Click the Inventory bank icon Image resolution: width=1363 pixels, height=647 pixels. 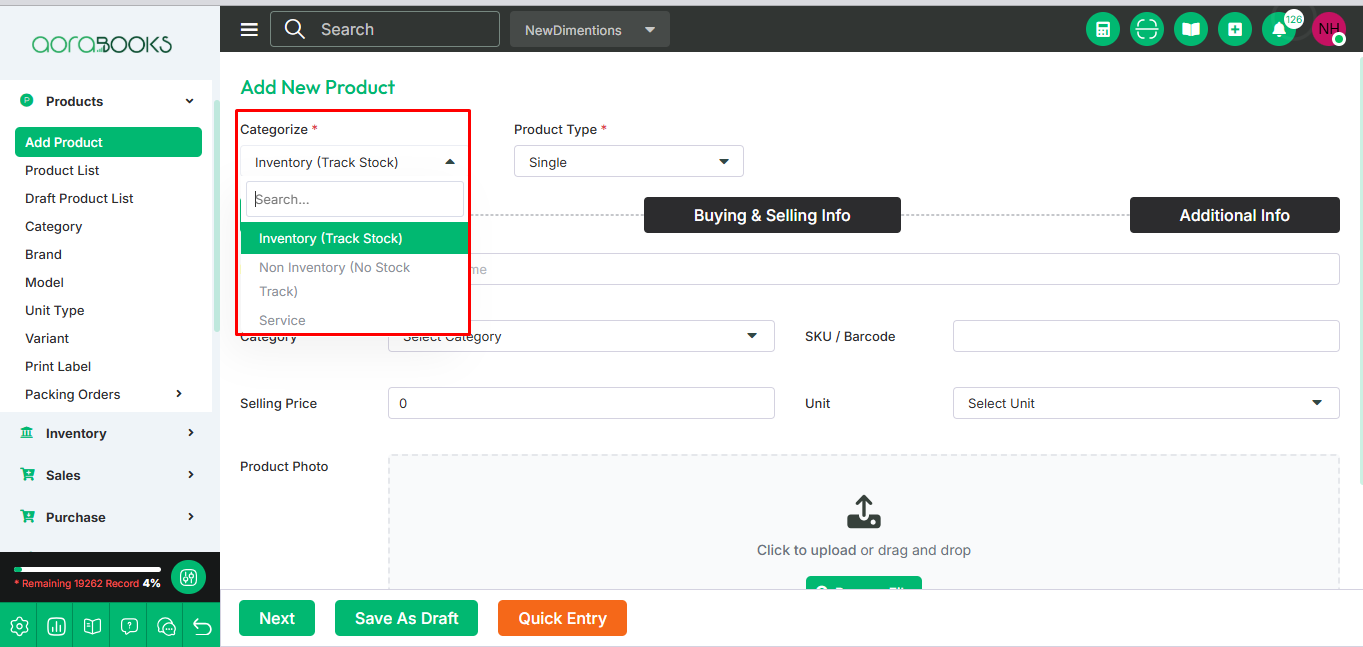pos(27,433)
